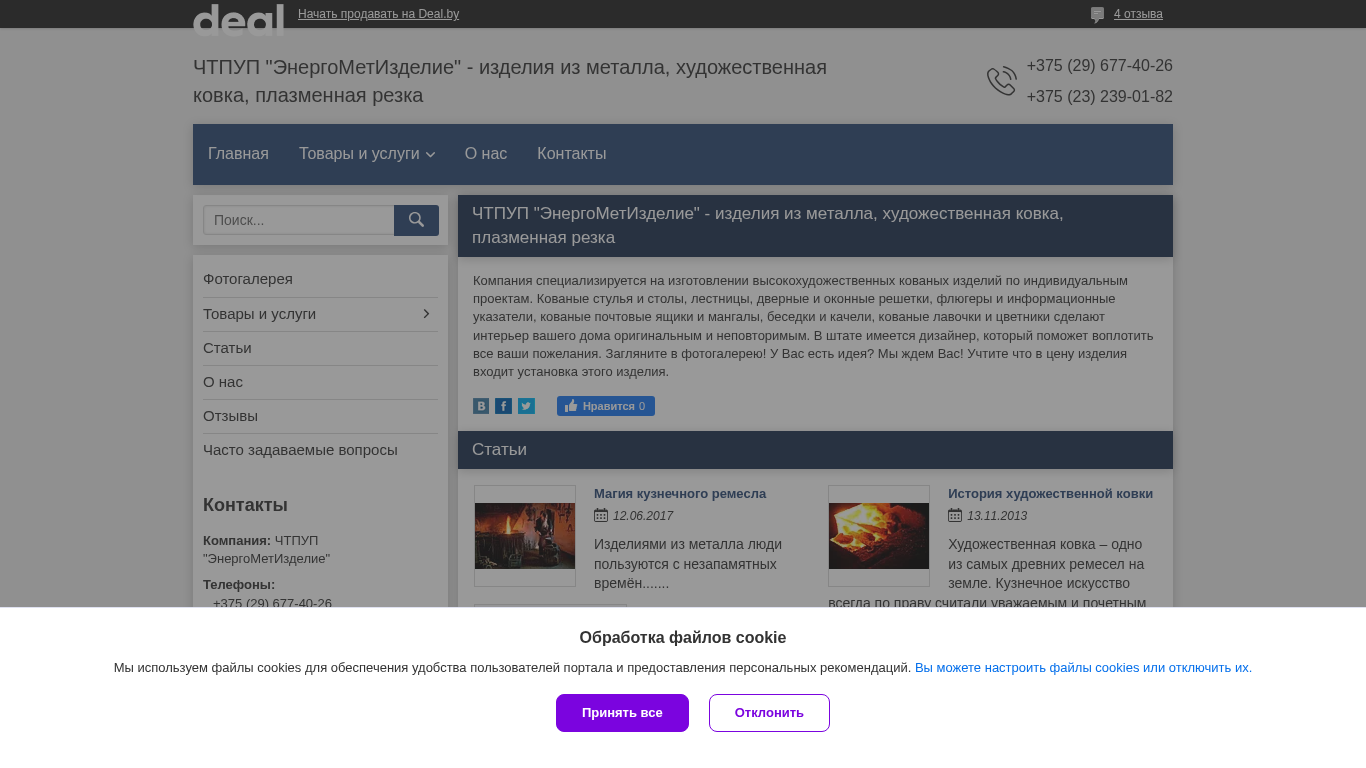Click header phone number +375 (29) 677-40-26
Viewport: 1366px width, 768px height.
coord(1099,66)
